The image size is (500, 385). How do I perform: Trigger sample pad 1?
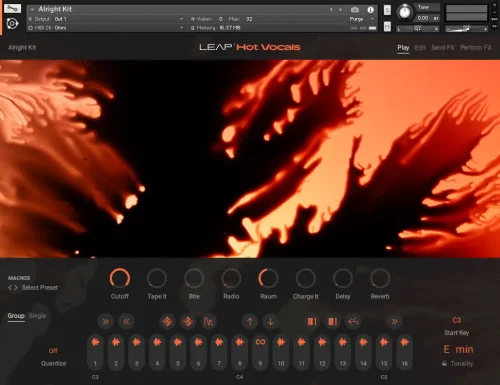click(95, 352)
